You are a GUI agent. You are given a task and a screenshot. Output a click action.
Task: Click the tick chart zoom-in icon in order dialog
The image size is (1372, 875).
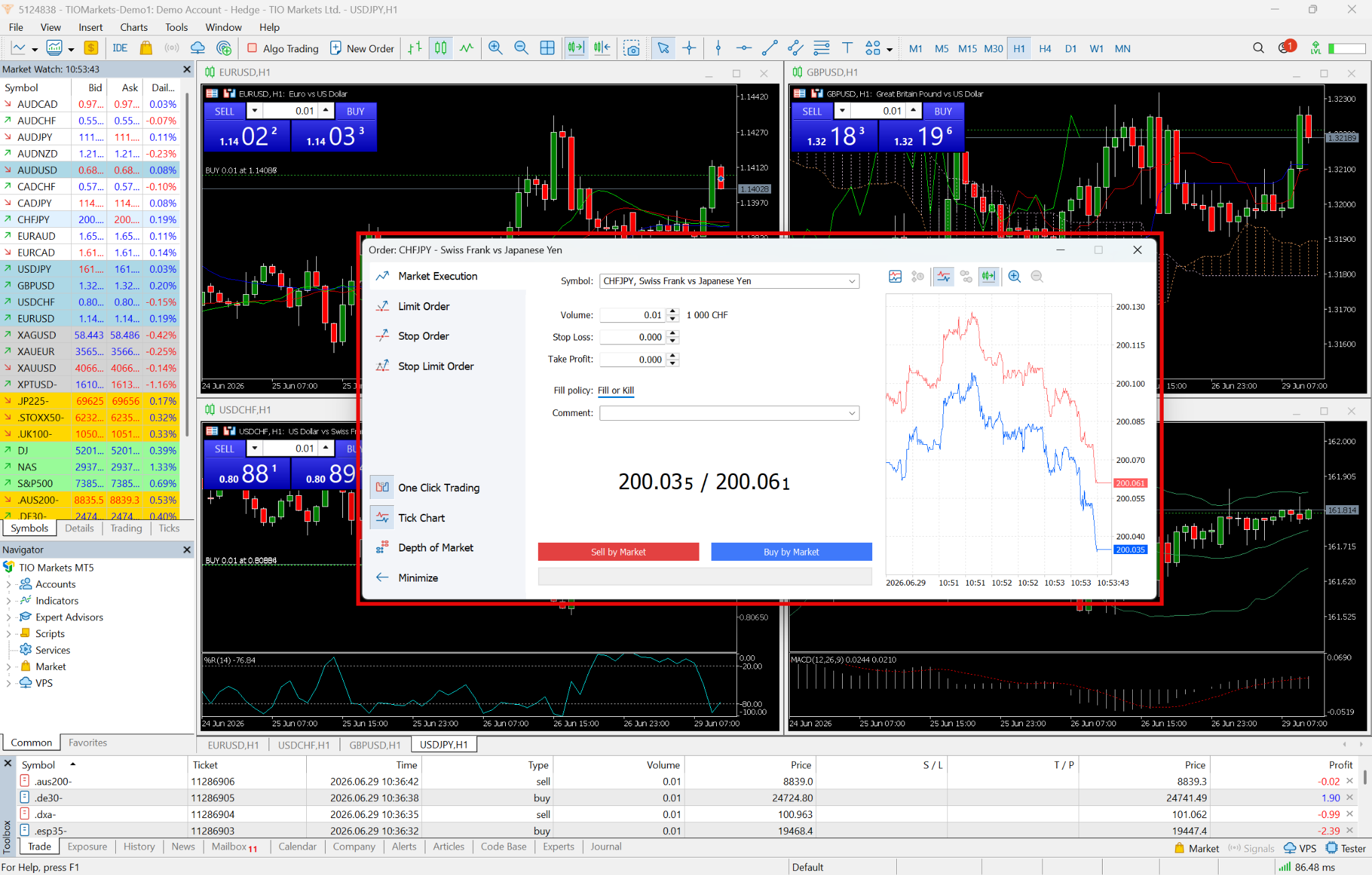tap(1014, 277)
